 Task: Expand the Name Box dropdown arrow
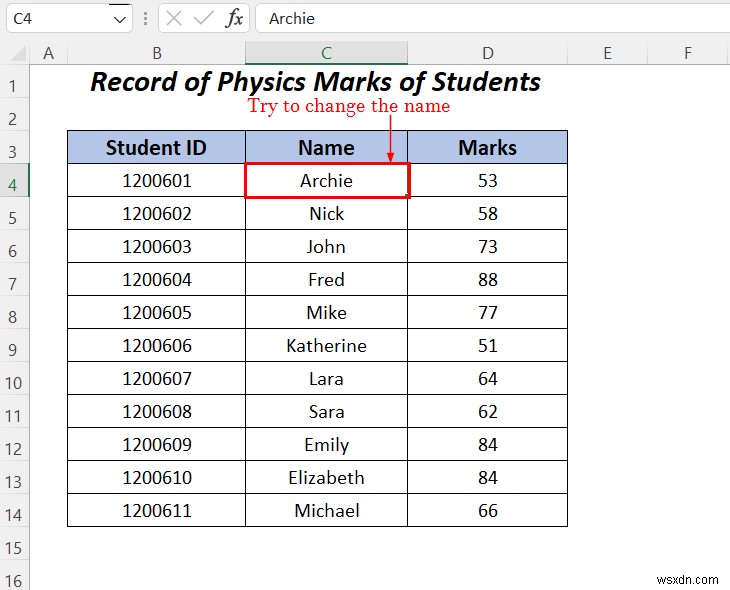(x=120, y=20)
